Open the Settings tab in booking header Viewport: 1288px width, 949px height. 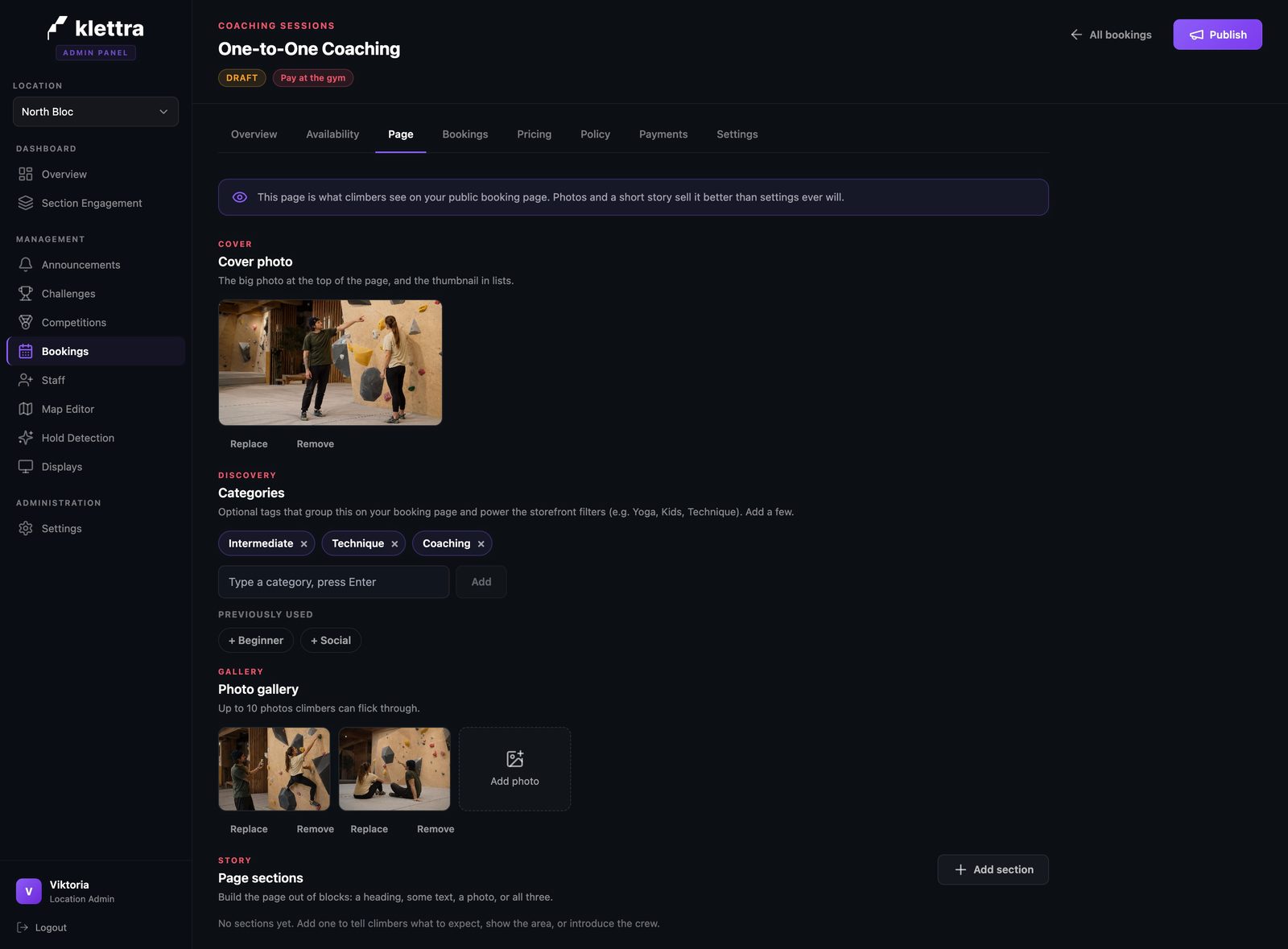[x=737, y=134]
